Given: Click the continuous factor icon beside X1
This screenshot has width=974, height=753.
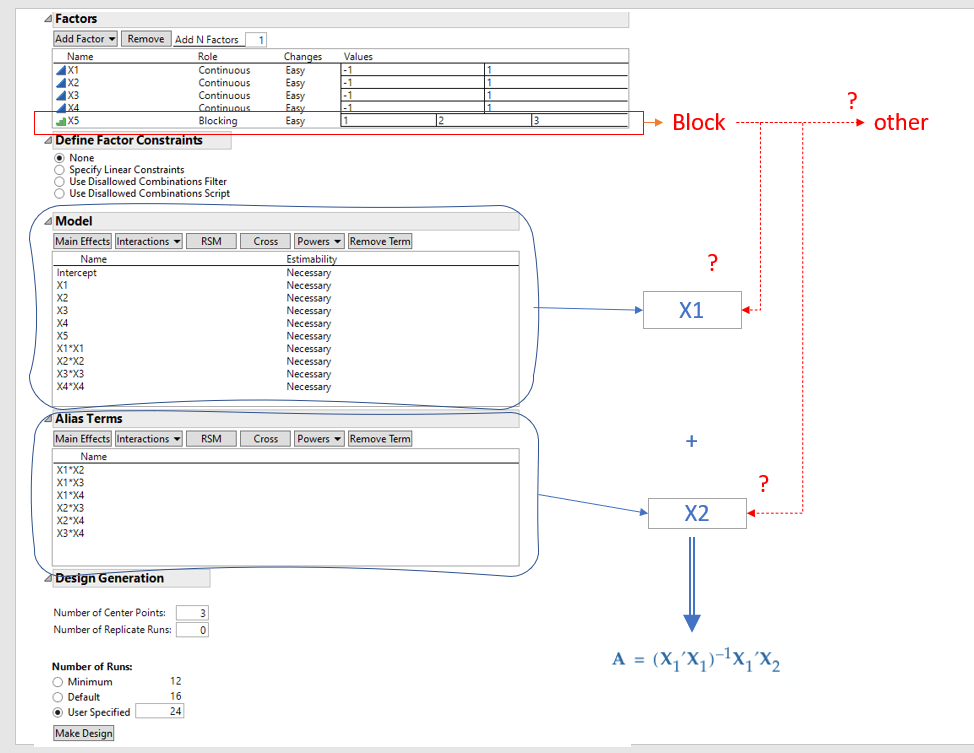Looking at the screenshot, I should click(x=63, y=70).
